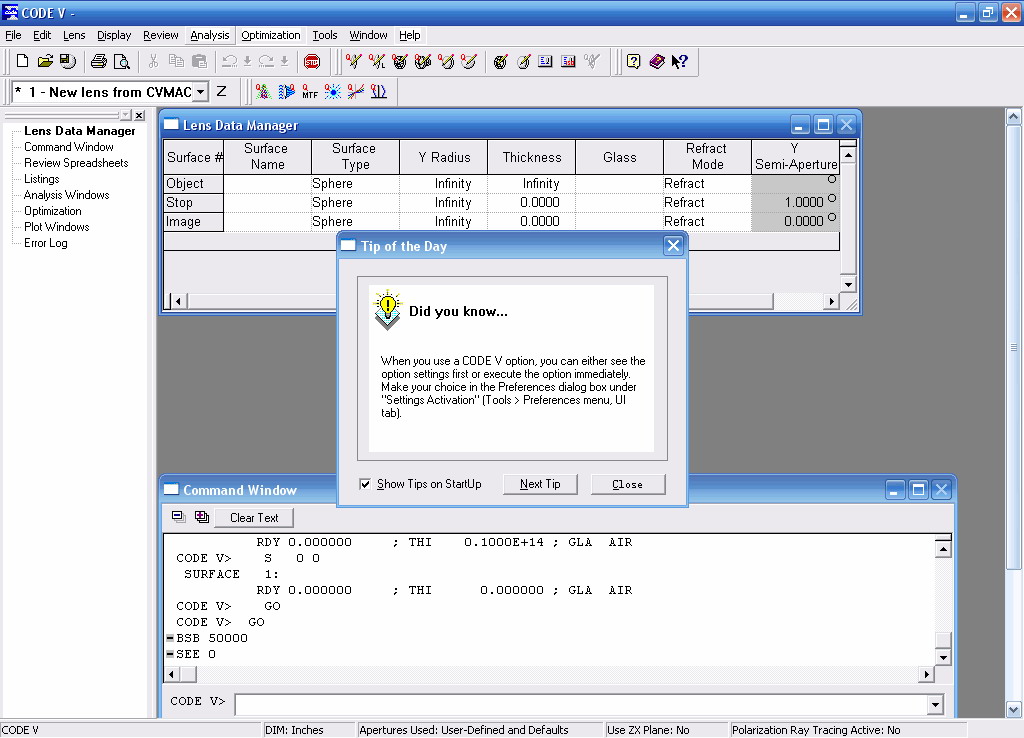The image size is (1024, 738).
Task: Open Print Preview from the toolbar
Action: [x=121, y=61]
